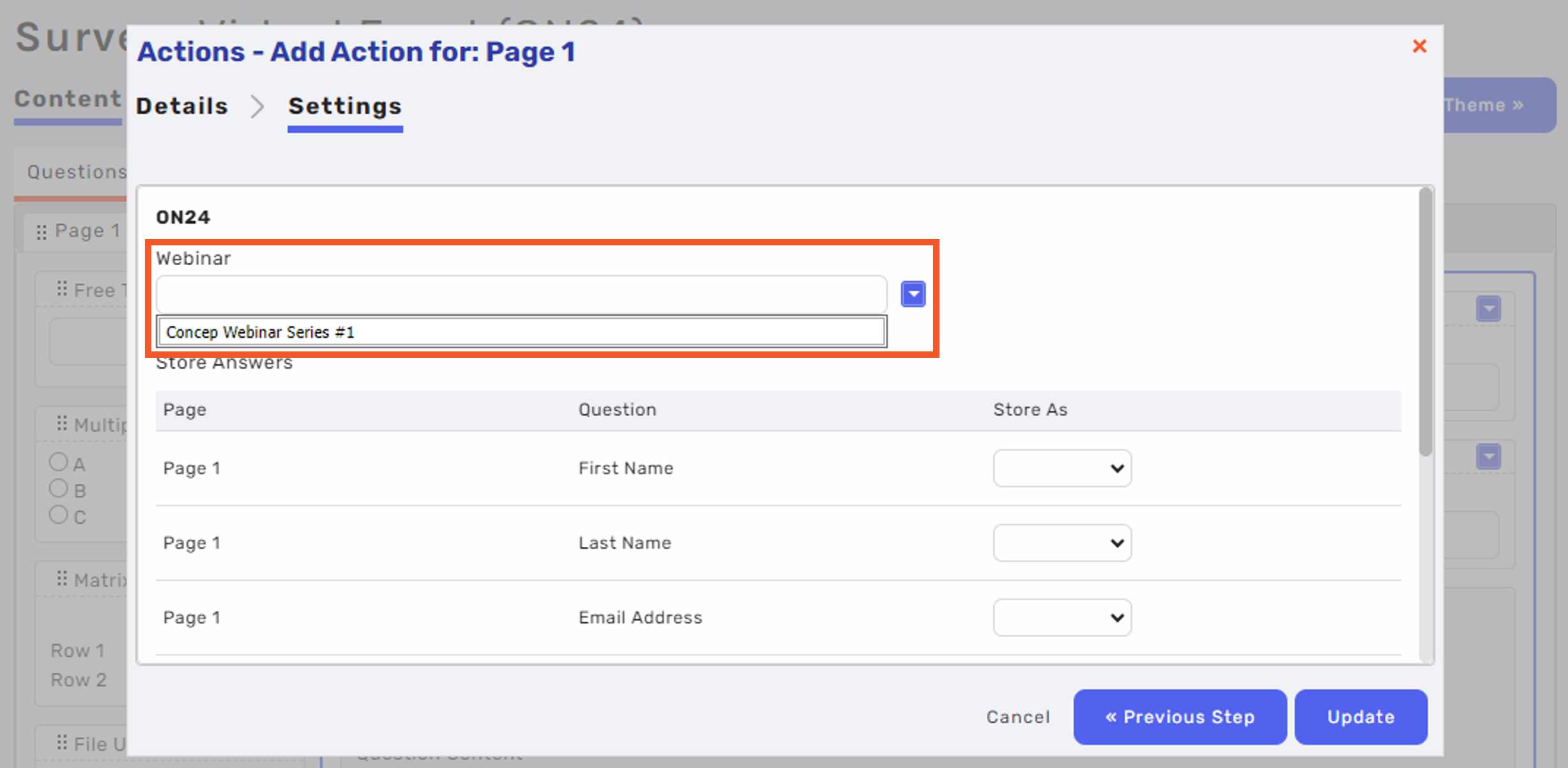Select the Settings step tab
Viewport: 1568px width, 768px height.
(345, 106)
